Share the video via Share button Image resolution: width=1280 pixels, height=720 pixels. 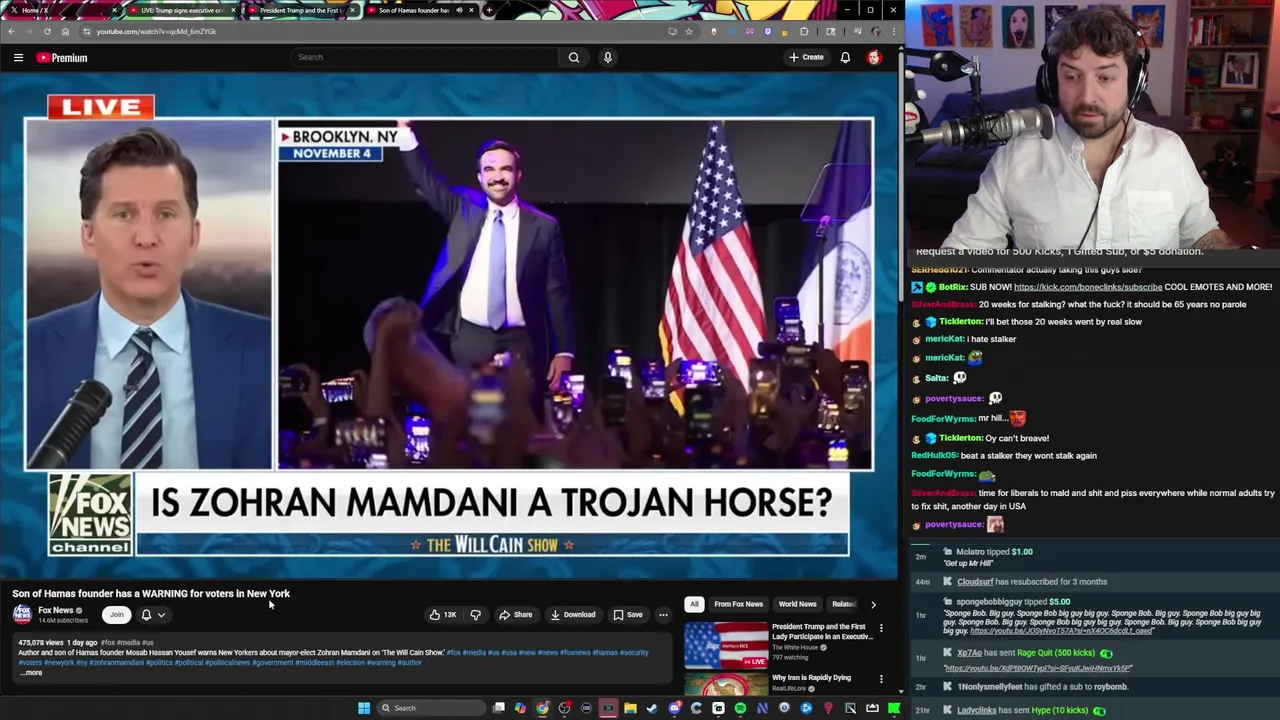[x=516, y=615]
